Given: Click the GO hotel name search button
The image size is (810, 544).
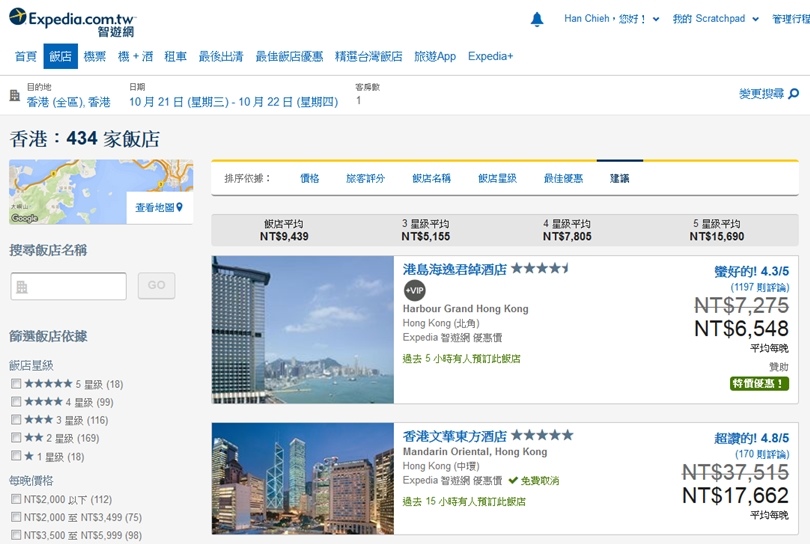Looking at the screenshot, I should (157, 285).
